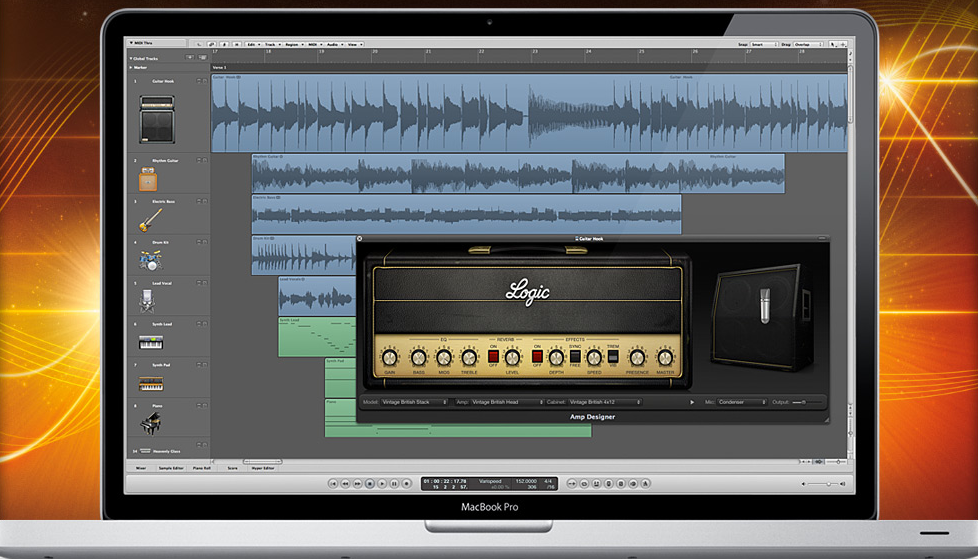978x559 pixels.
Task: Click the rewind transport button
Action: click(x=346, y=484)
